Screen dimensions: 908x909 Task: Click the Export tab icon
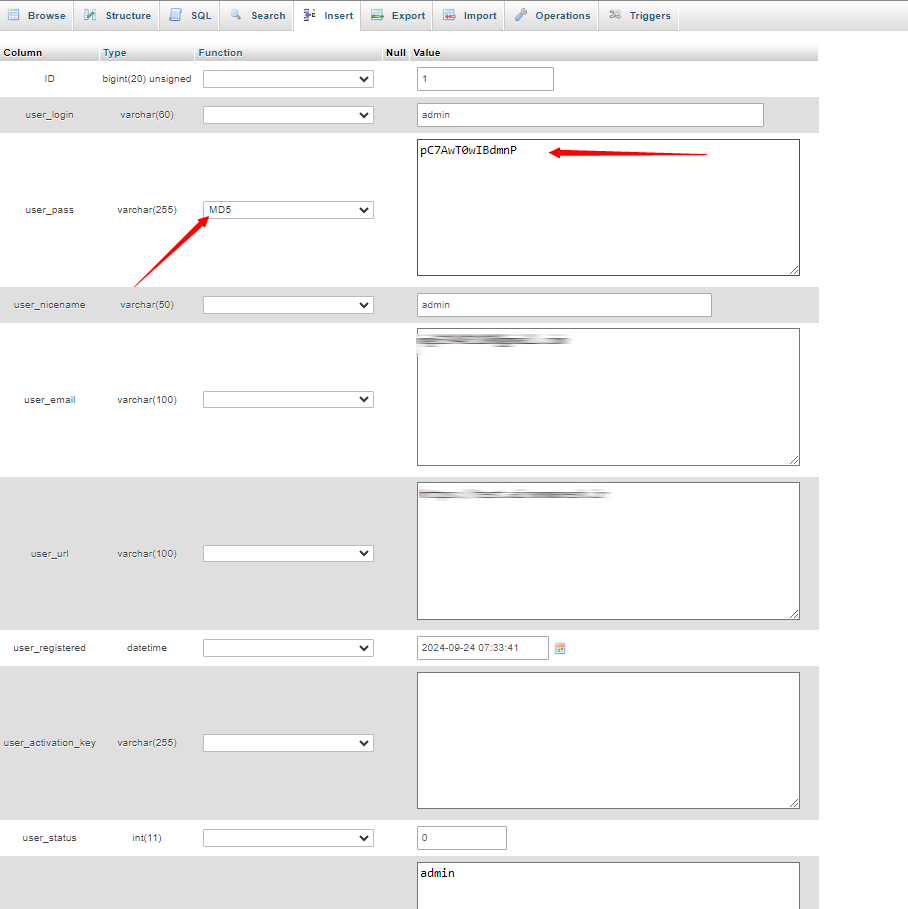pos(377,15)
